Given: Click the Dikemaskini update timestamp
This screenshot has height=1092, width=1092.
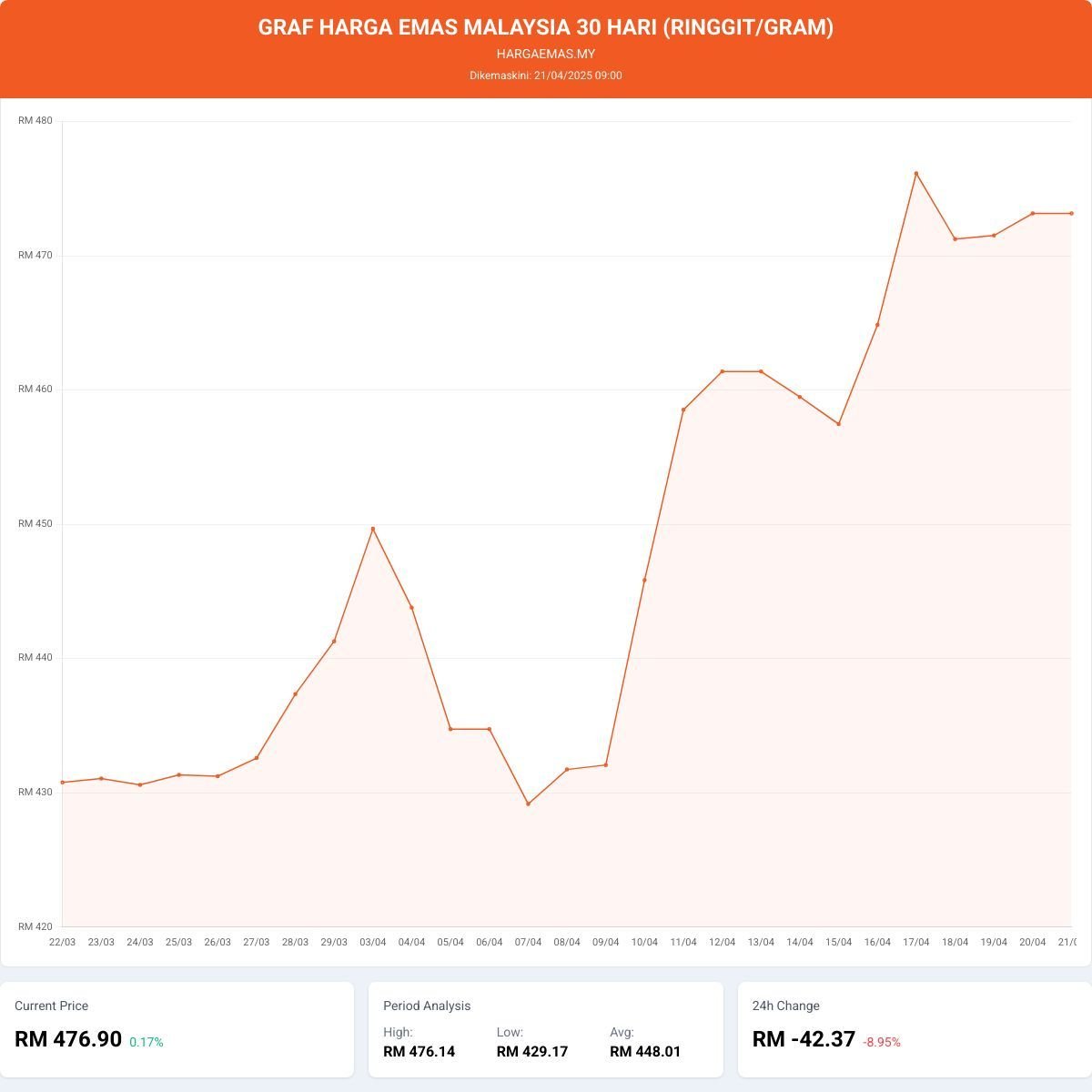Looking at the screenshot, I should click(546, 76).
